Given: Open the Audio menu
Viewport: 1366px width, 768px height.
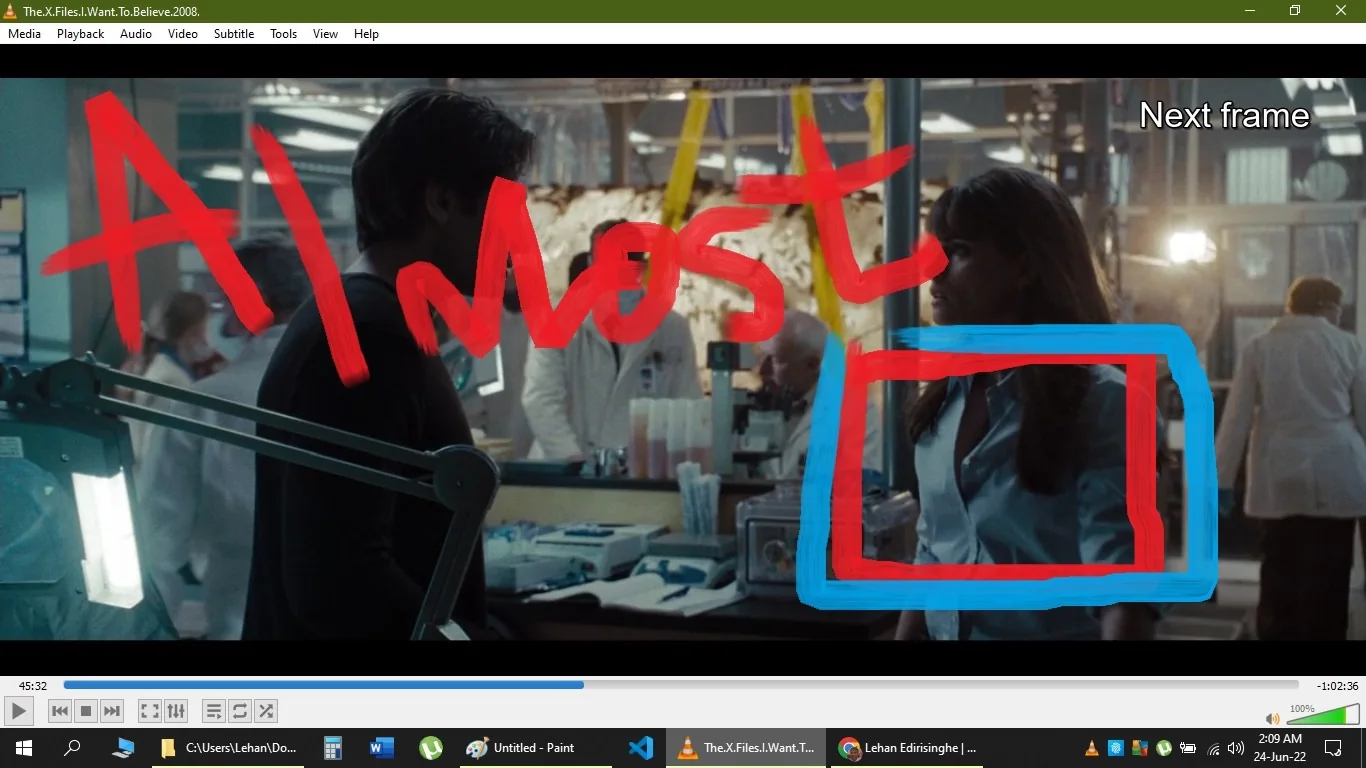Looking at the screenshot, I should (136, 33).
